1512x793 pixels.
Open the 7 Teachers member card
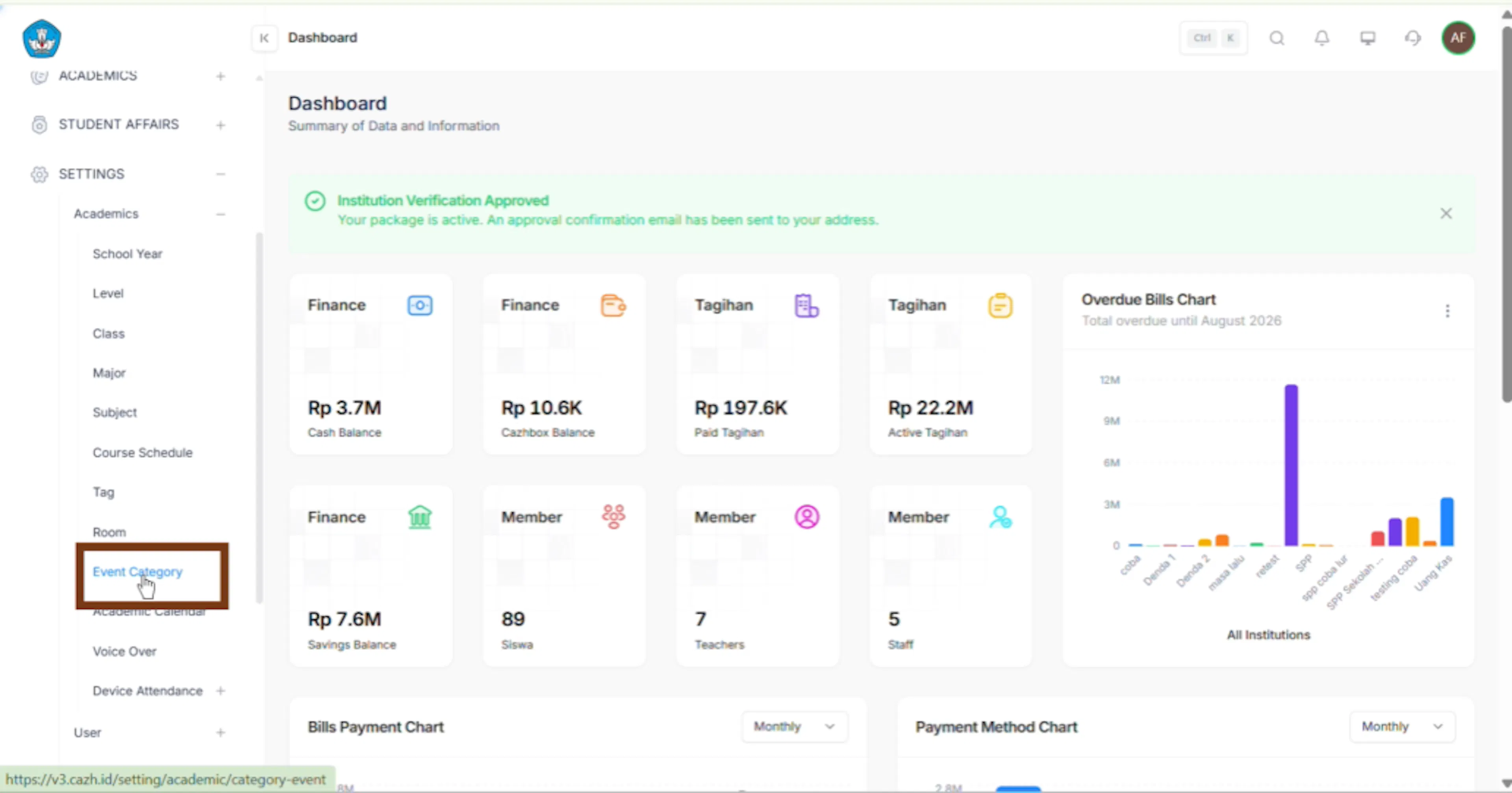point(758,576)
